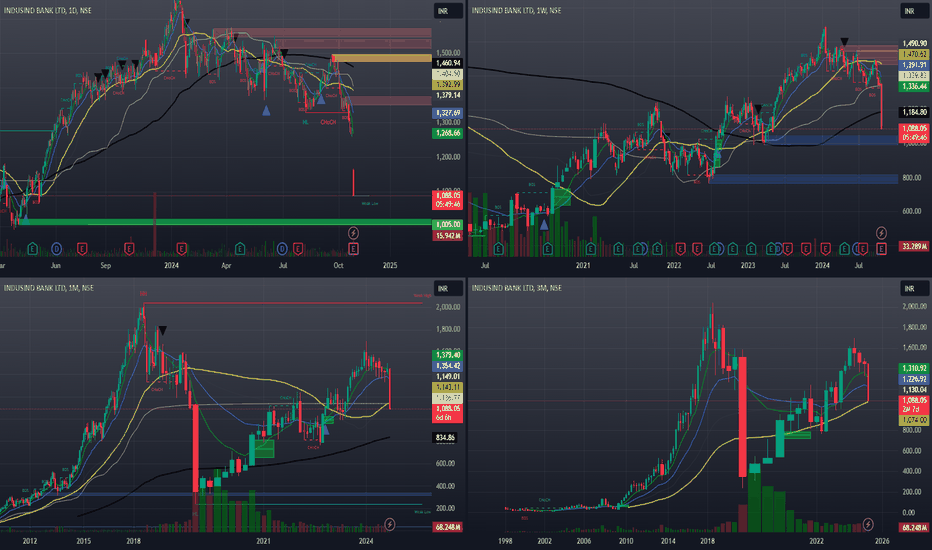Click the latest earnings marker below lightning on 1W chart
The image size is (932, 550).
tap(881, 249)
